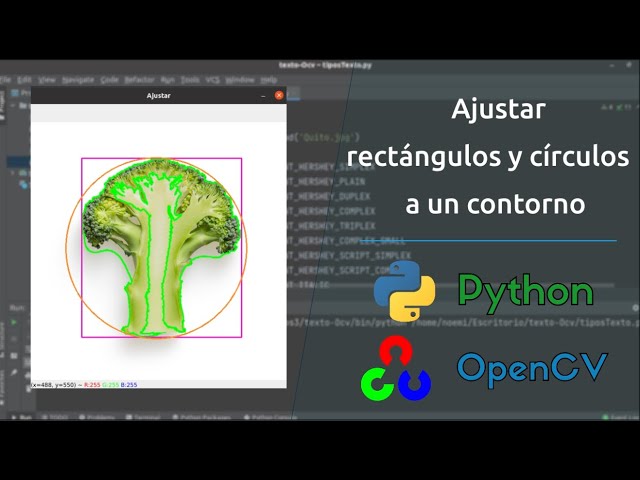Open the Run menu in PyCharm
640x480 pixels.
pos(167,80)
